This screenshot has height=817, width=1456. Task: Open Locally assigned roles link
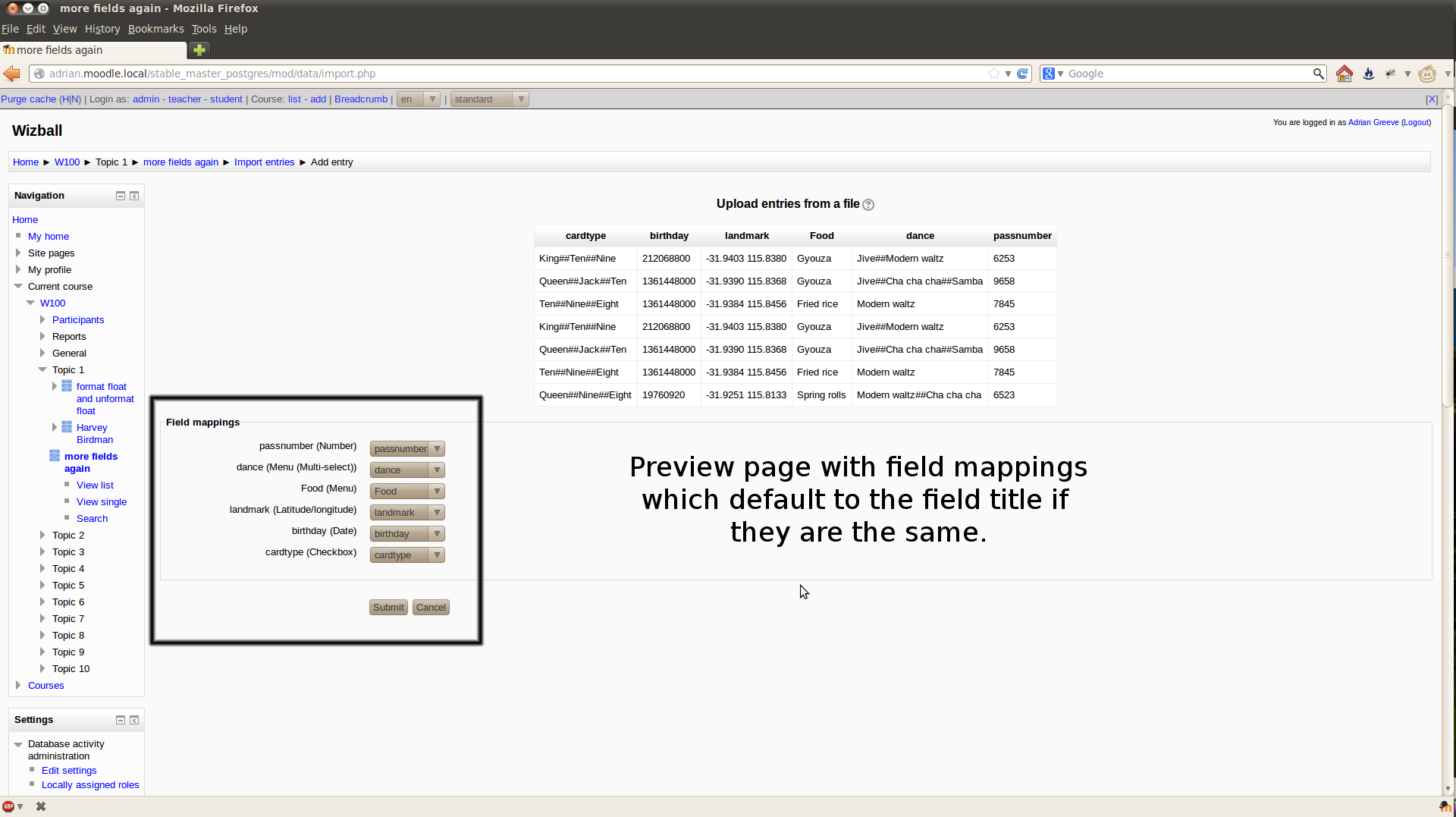90,785
